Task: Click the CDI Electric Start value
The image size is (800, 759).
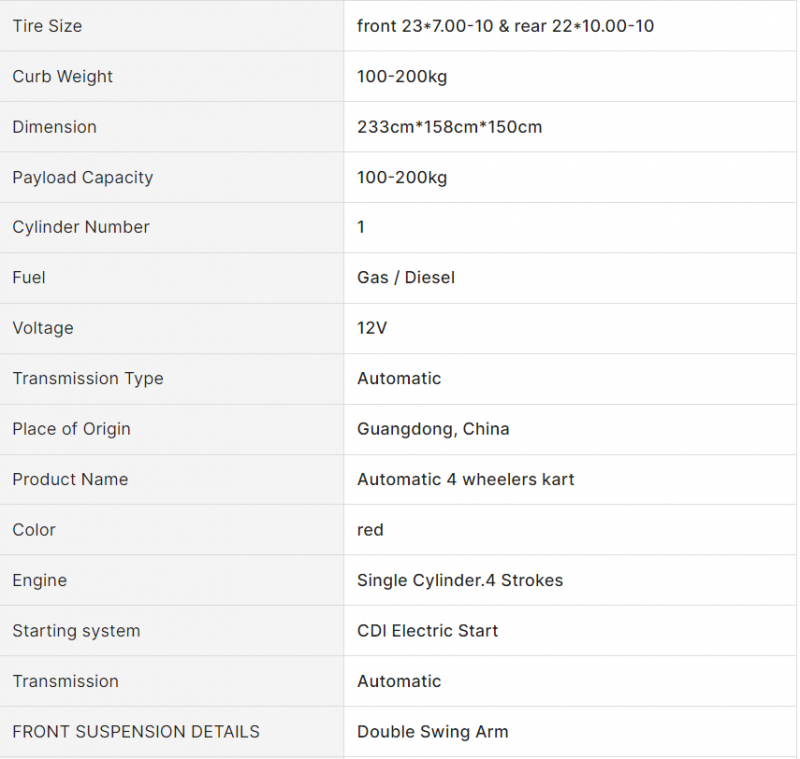Action: [x=427, y=631]
